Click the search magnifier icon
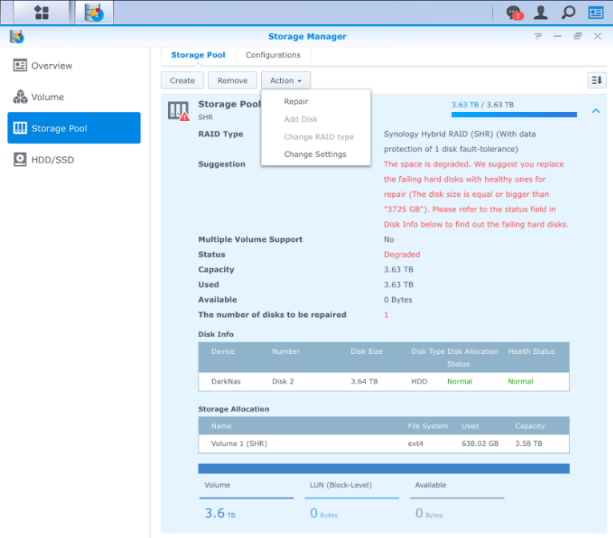This screenshot has width=613, height=538. (x=568, y=13)
